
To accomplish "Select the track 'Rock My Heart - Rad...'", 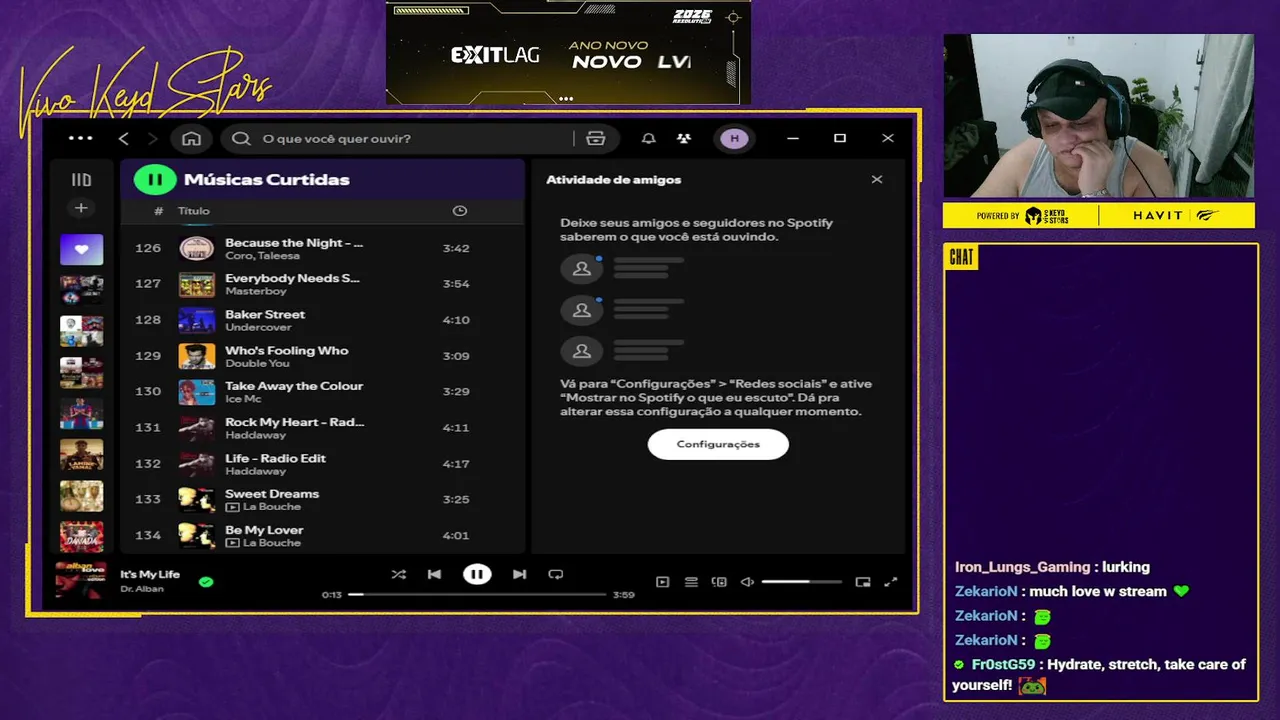I will click(x=322, y=428).
